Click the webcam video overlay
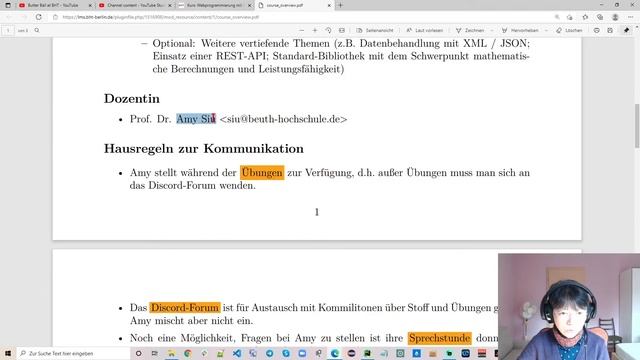This screenshot has height=360, width=640. 569,307
